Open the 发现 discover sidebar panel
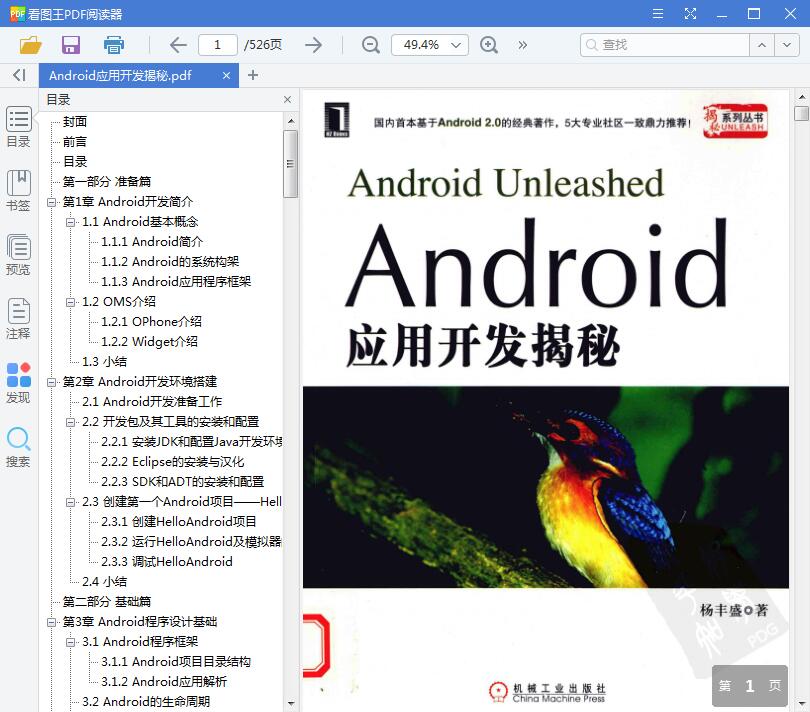Screen dimensions: 810x712 (19, 383)
